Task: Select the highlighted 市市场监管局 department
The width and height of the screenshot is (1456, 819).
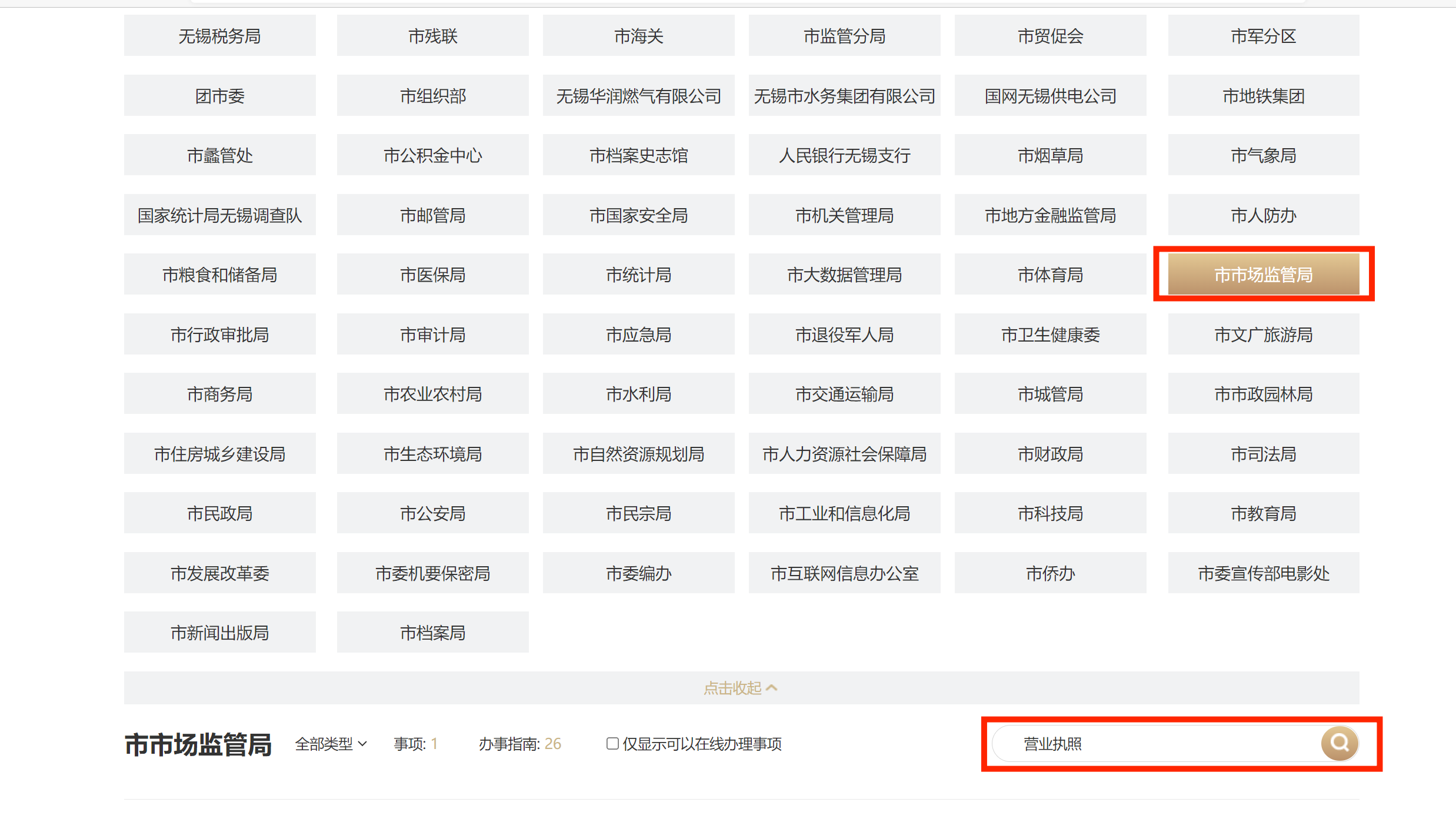Action: [x=1263, y=275]
